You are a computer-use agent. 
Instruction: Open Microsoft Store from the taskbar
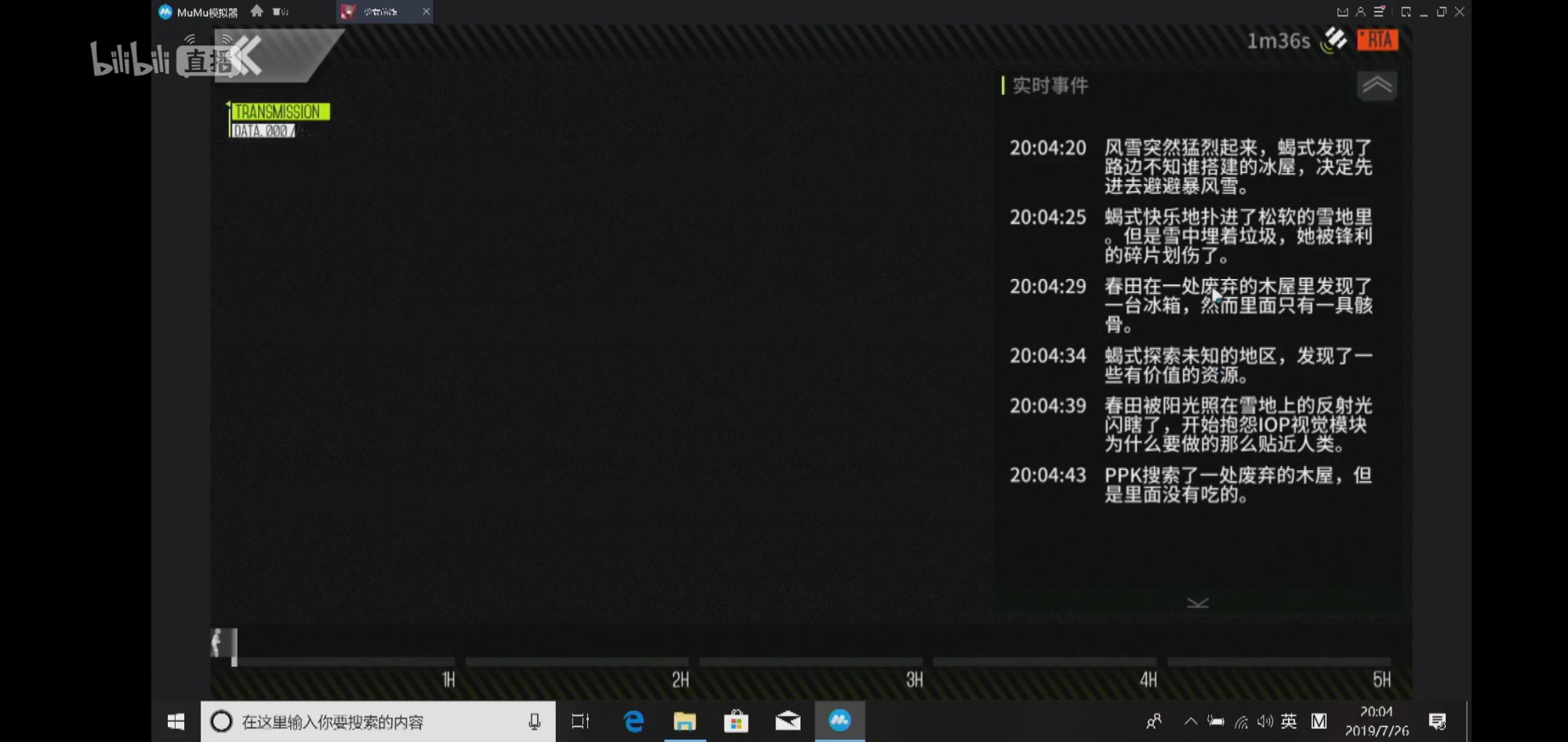coord(736,722)
